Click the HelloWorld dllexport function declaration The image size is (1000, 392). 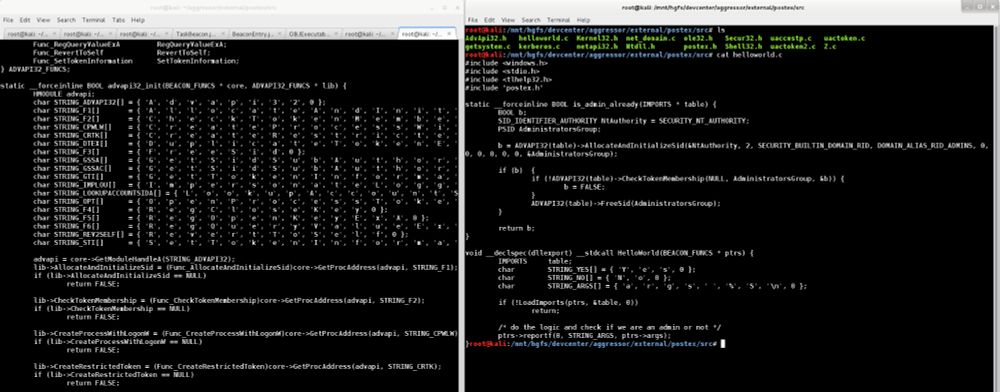click(x=610, y=253)
